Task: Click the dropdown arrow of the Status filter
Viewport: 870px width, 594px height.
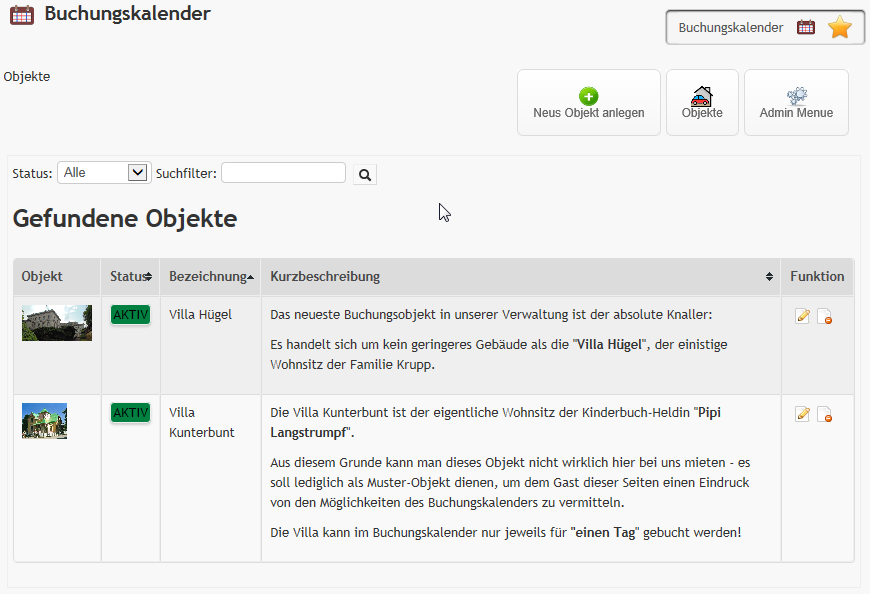Action: coord(135,172)
